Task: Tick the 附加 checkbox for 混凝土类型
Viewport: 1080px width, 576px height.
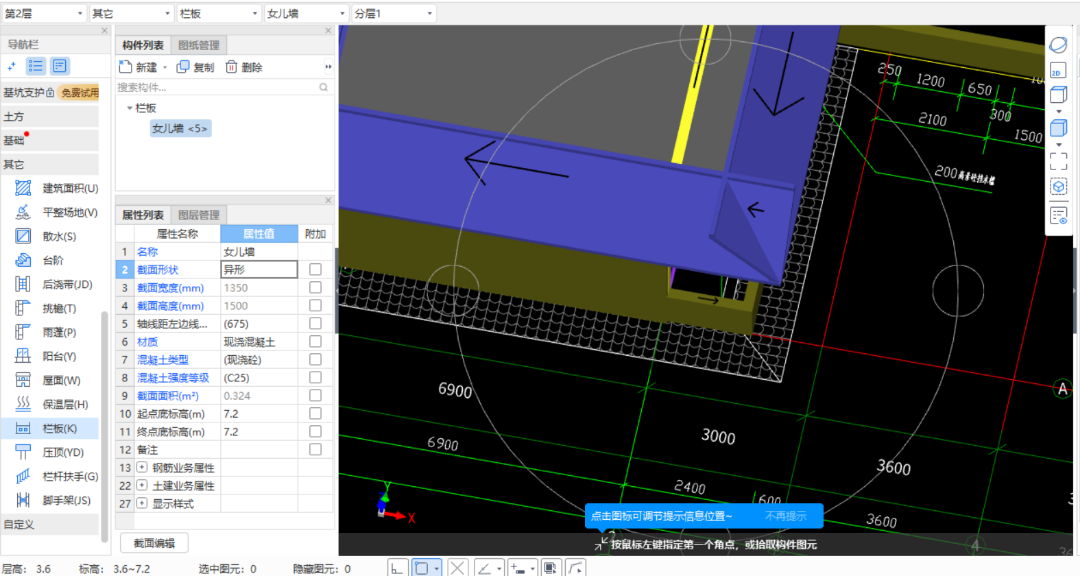Action: coord(315,359)
